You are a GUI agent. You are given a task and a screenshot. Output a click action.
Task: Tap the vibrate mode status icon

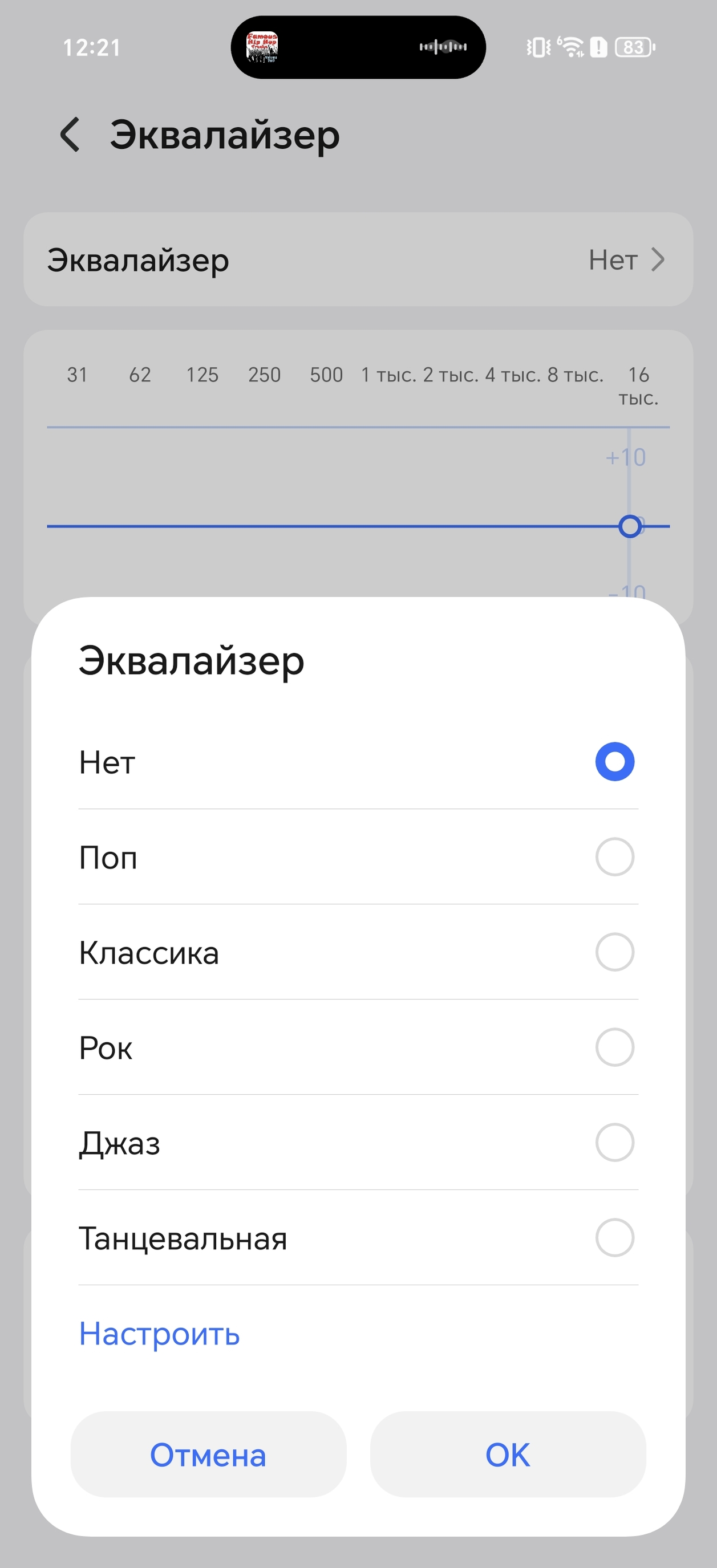[x=538, y=47]
